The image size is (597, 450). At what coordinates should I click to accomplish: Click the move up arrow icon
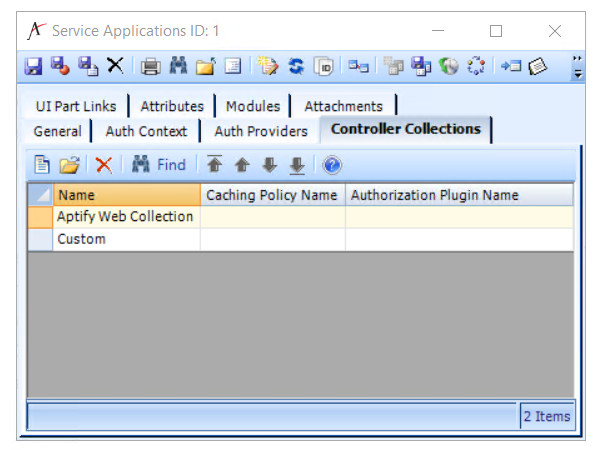(x=242, y=165)
